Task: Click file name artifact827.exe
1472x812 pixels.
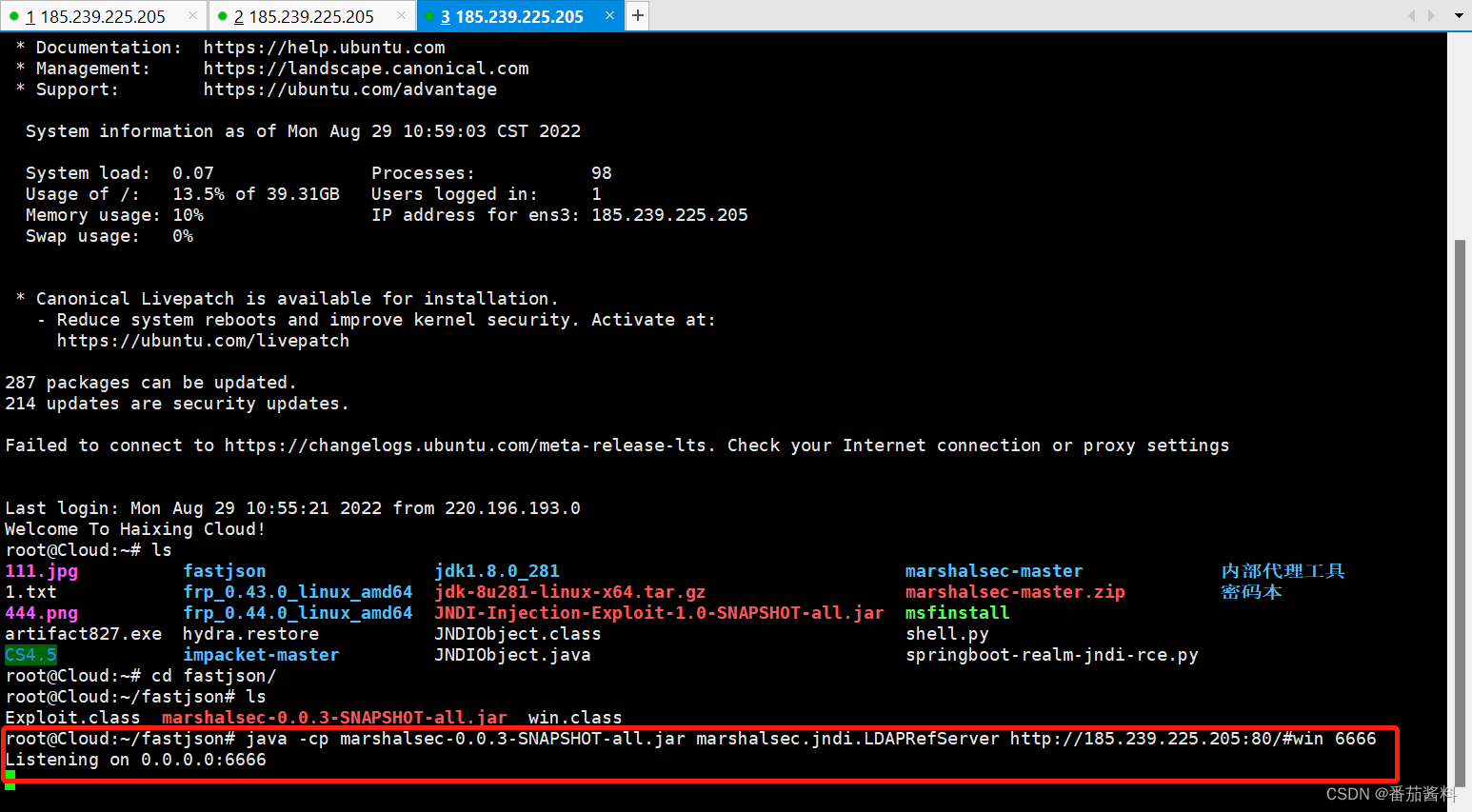Action: click(x=84, y=634)
